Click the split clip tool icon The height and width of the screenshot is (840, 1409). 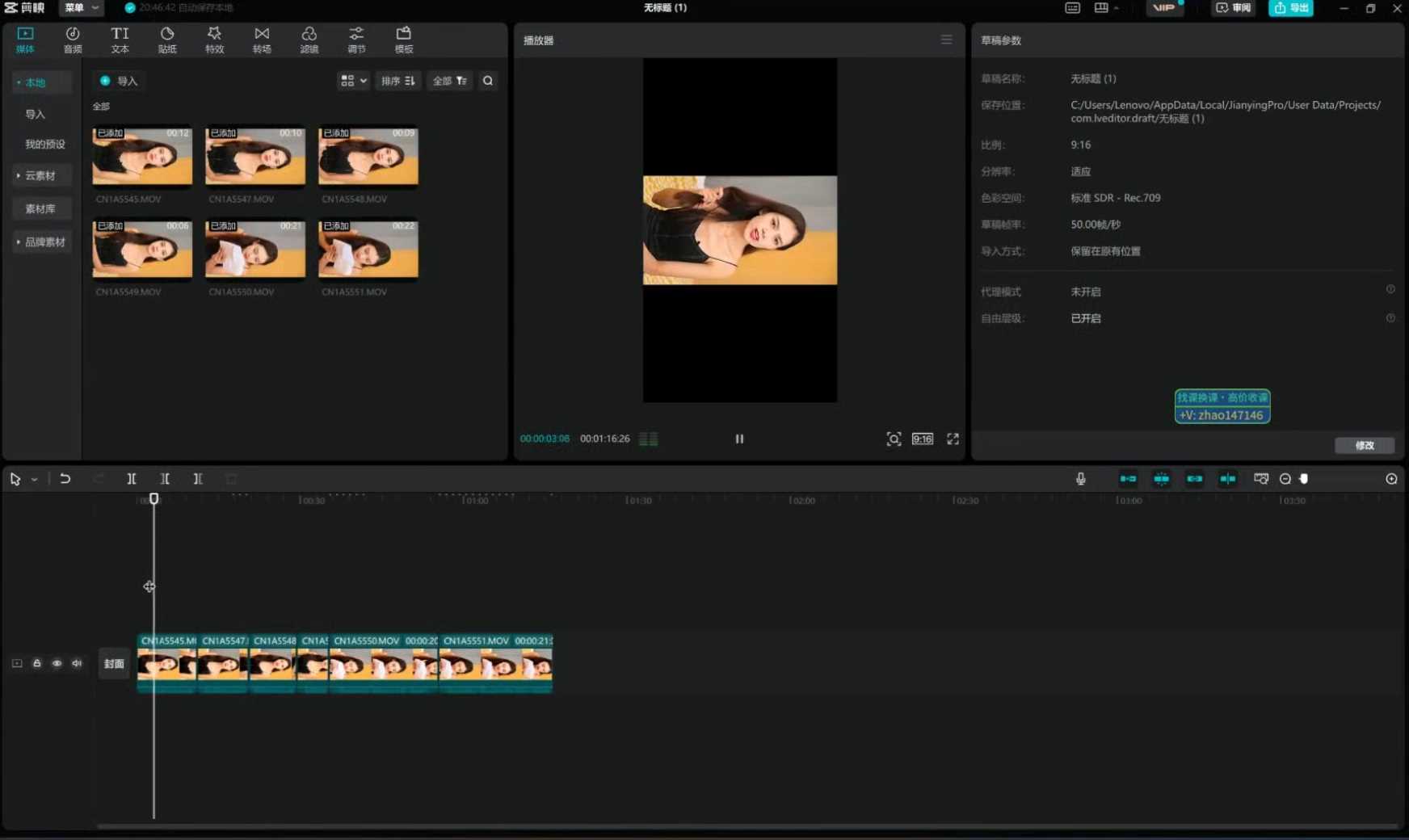point(132,479)
